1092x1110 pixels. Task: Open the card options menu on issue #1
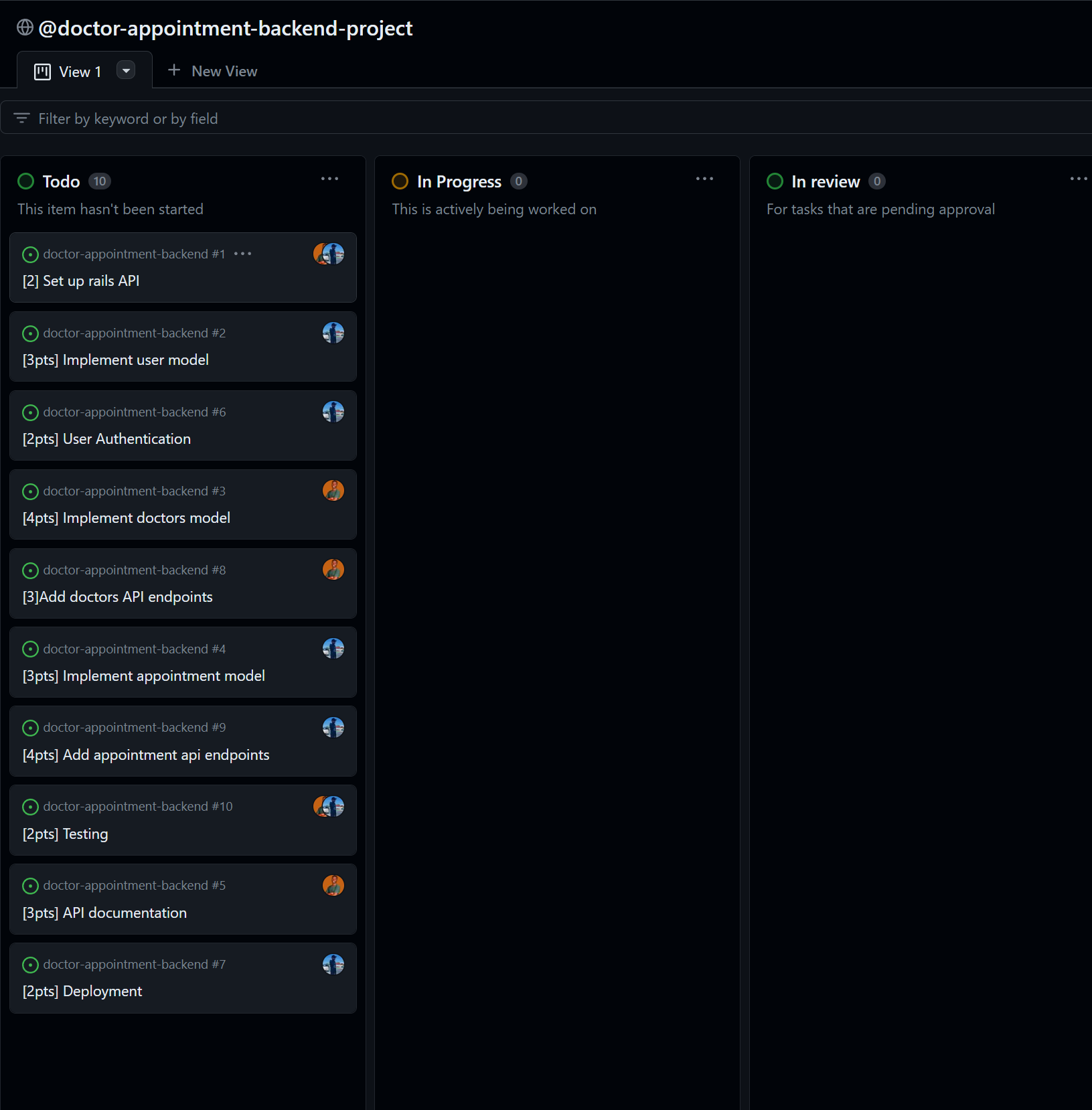244,254
